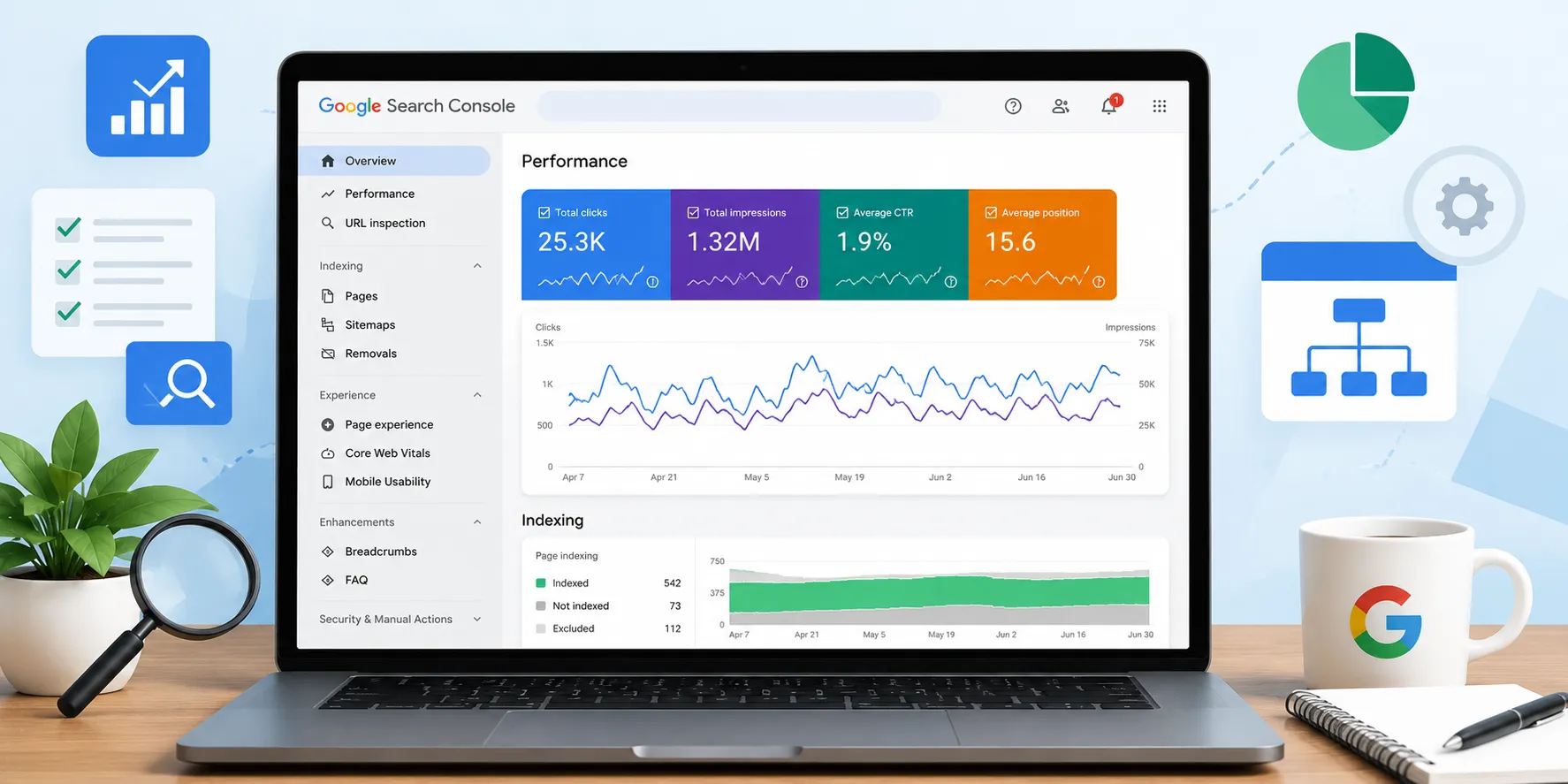Click the Breadcrumbs diamond icon
This screenshot has height=784, width=1568.
point(328,552)
